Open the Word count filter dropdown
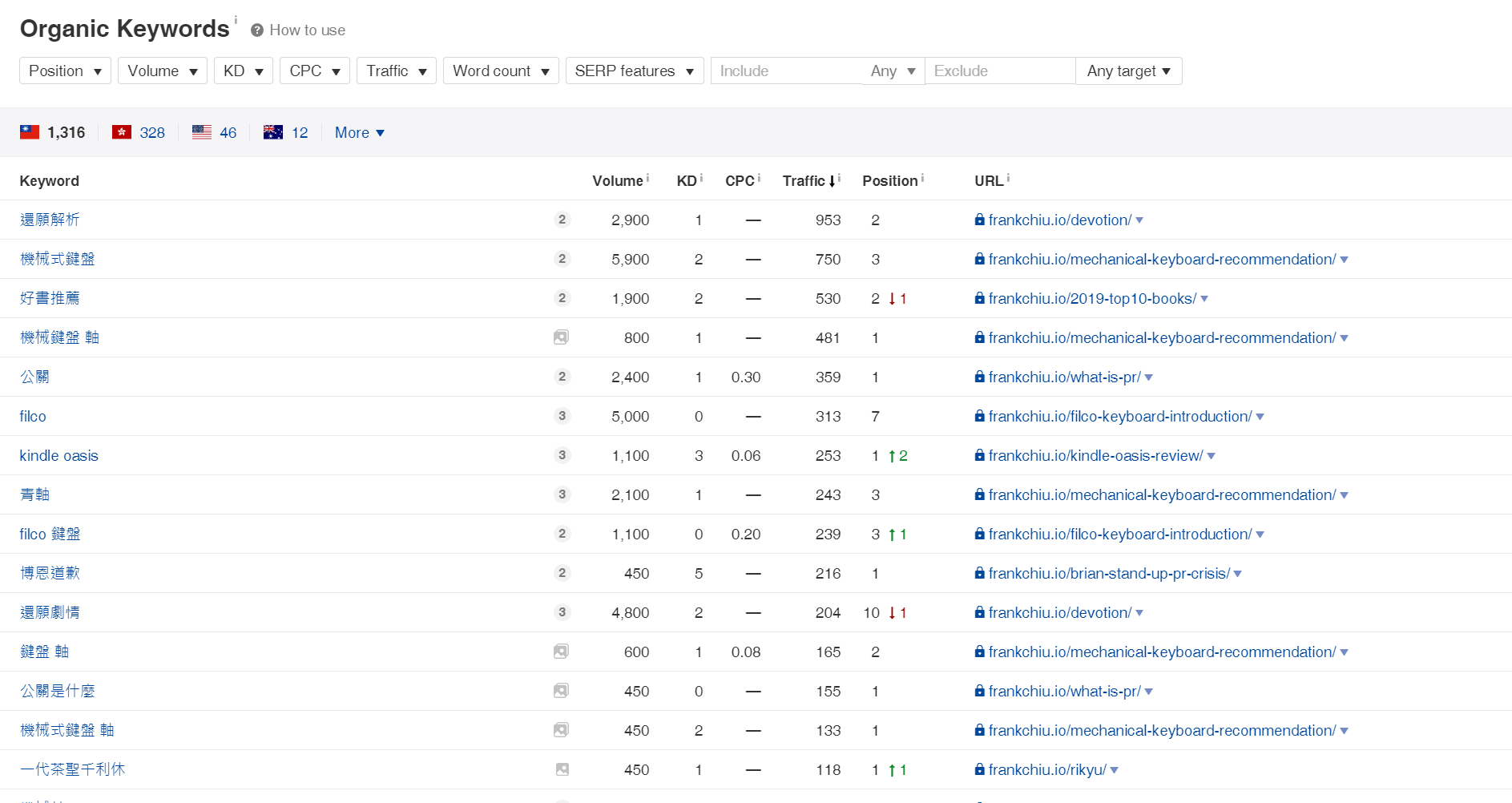This screenshot has height=803, width=1512. pos(500,71)
